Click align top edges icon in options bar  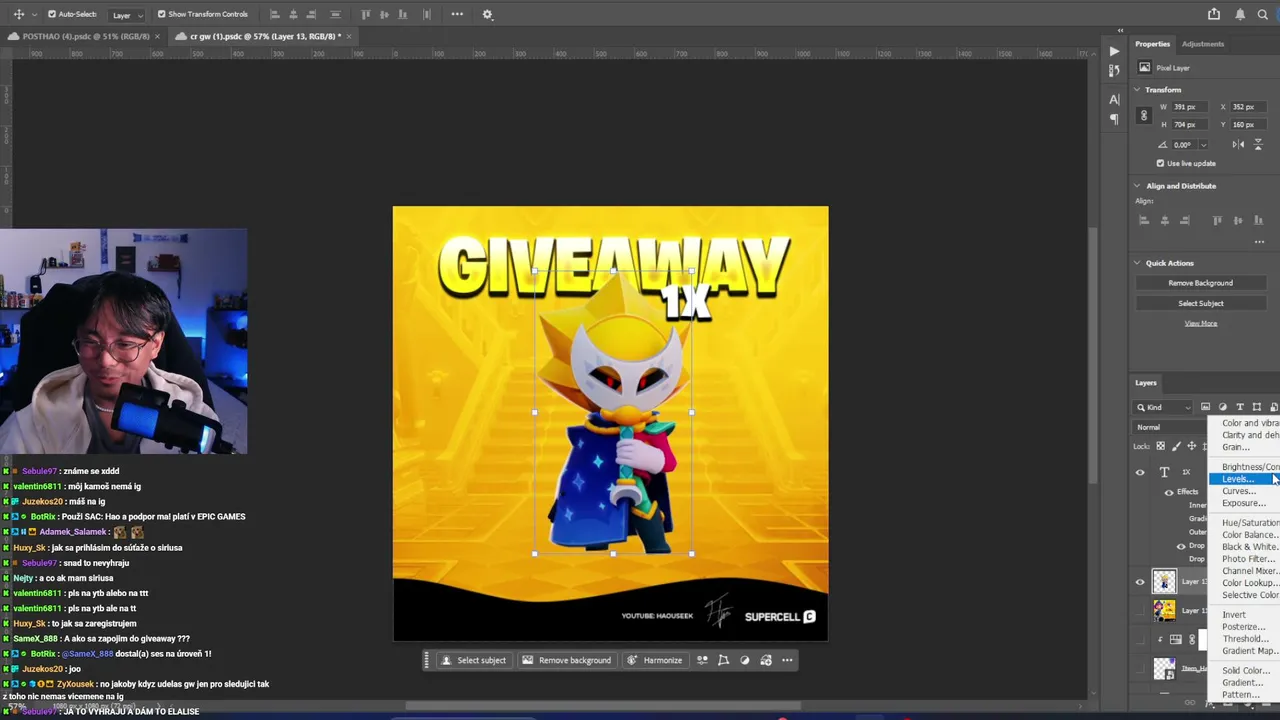click(365, 14)
